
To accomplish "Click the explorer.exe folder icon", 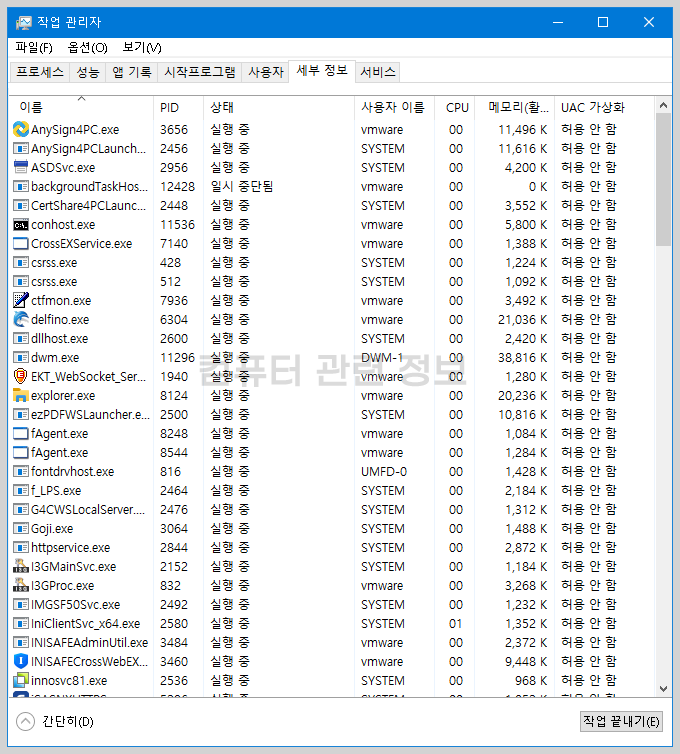I will [21, 395].
